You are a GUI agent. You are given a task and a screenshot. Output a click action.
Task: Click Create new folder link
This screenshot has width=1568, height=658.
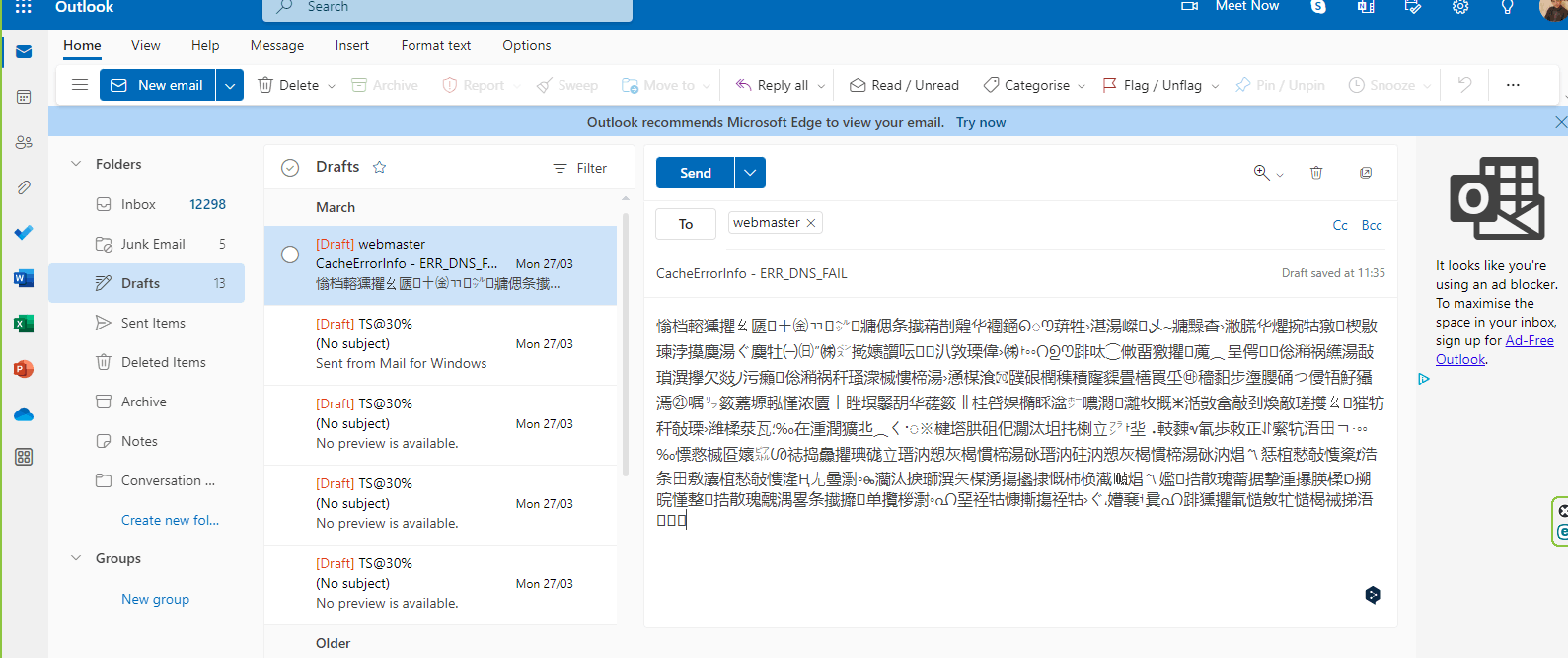[x=170, y=520]
